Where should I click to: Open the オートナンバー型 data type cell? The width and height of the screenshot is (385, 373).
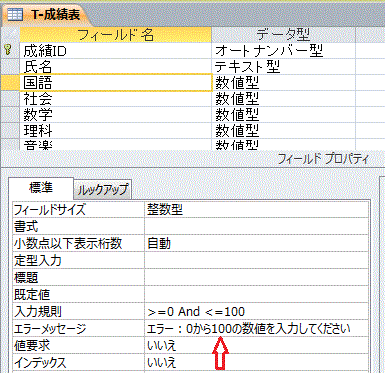(283, 51)
